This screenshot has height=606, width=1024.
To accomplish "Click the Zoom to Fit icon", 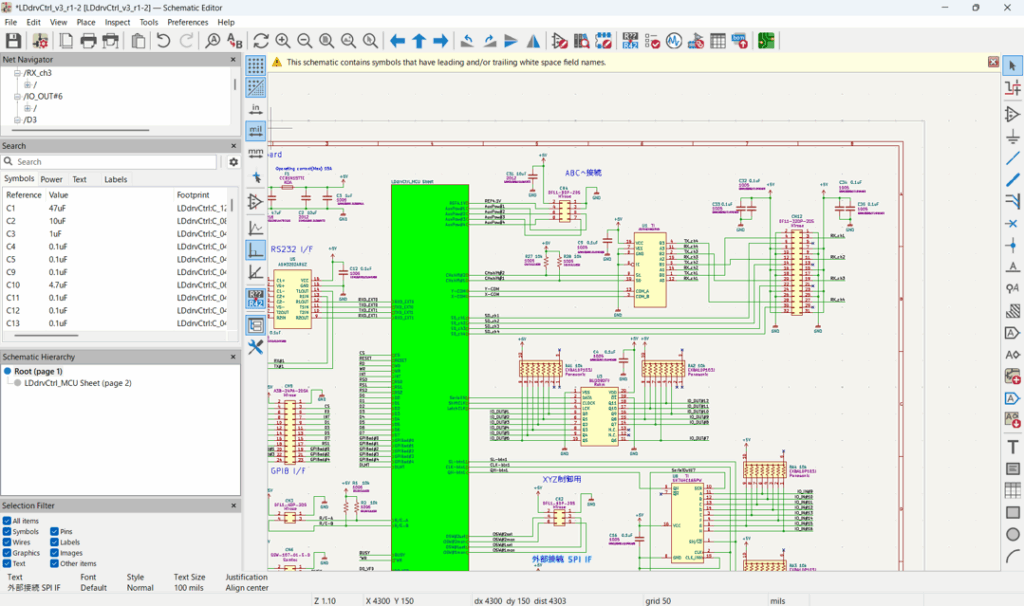I will coord(327,40).
